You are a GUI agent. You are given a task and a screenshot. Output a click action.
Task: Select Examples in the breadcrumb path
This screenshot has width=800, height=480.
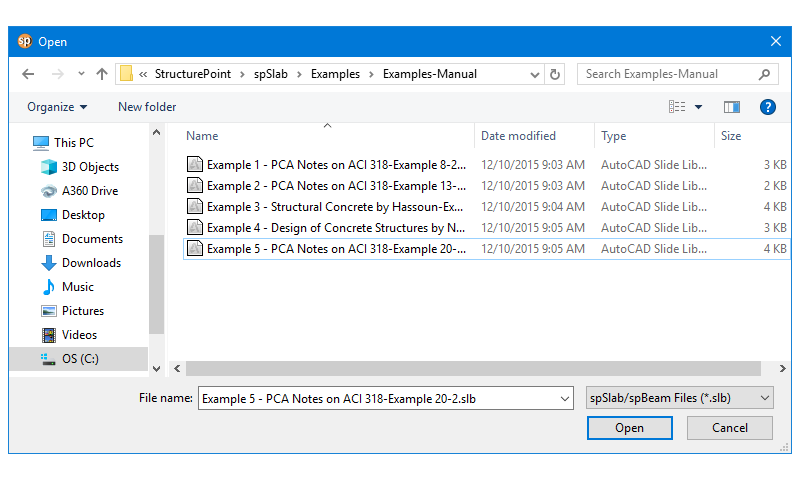[x=335, y=74]
